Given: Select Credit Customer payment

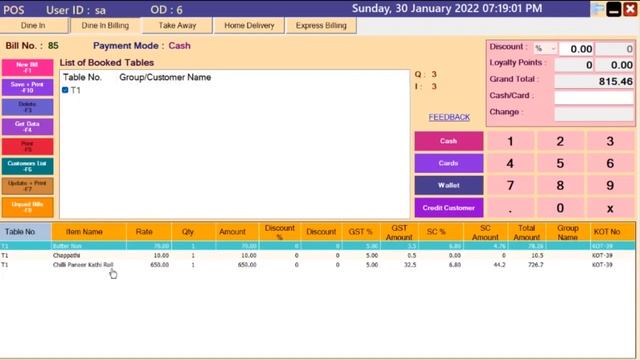Looking at the screenshot, I should (x=449, y=207).
